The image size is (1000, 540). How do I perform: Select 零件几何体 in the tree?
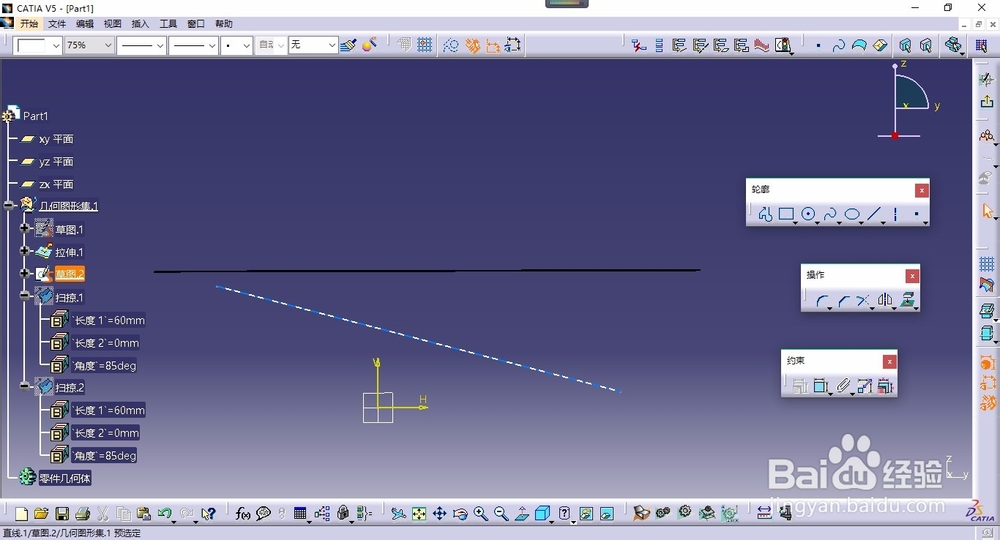coord(64,478)
